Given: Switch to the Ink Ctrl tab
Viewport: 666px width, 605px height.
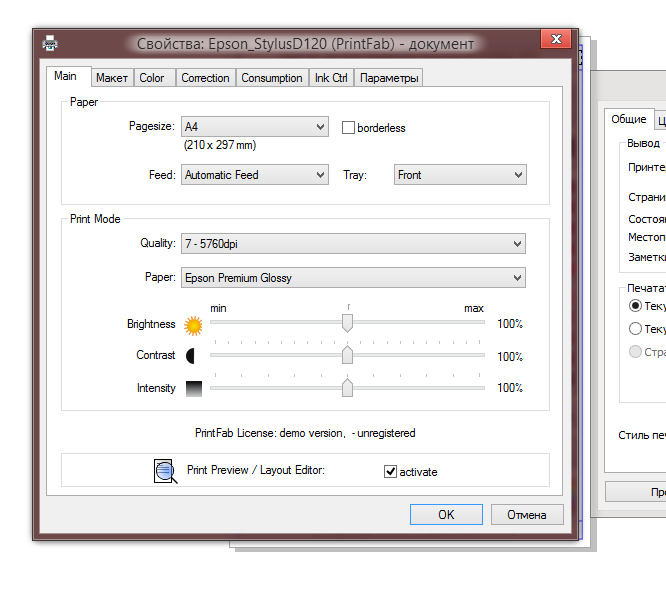Looking at the screenshot, I should [331, 78].
